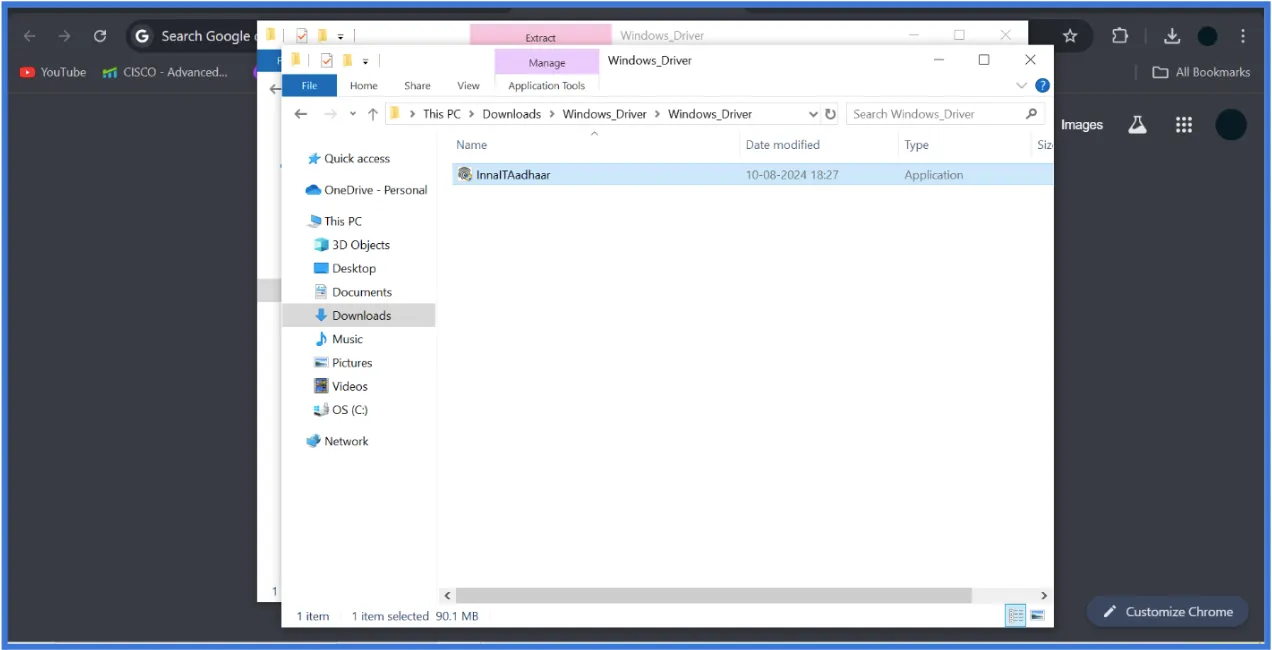Click the scrollbar left arrow in Explorer
The width and height of the screenshot is (1272, 650).
(447, 595)
